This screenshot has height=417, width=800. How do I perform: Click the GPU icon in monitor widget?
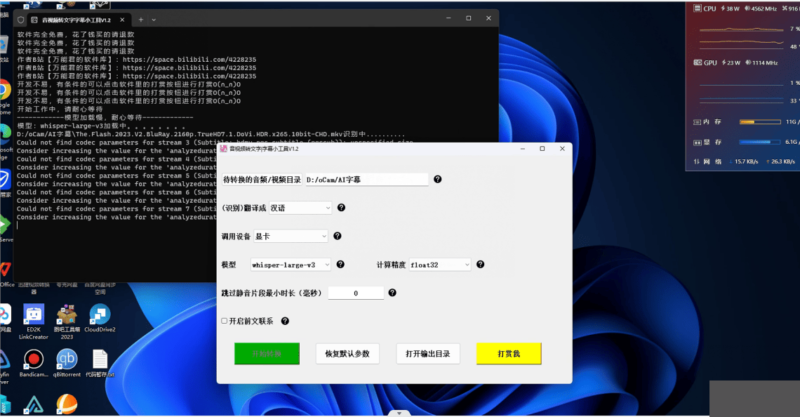(697, 62)
